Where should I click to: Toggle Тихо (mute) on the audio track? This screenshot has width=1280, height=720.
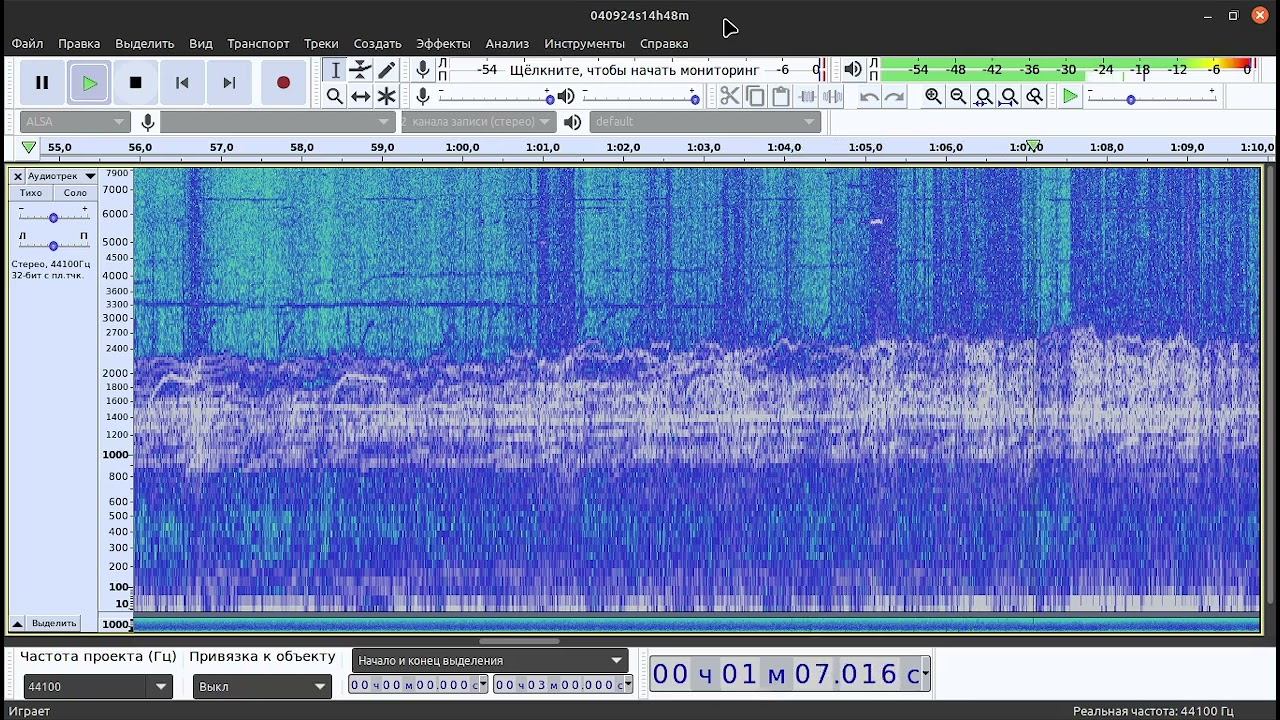pyautogui.click(x=31, y=193)
